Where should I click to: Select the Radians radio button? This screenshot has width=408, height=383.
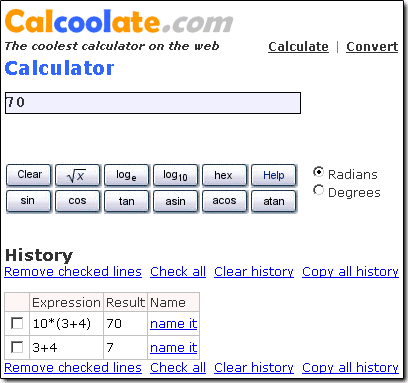click(x=318, y=172)
